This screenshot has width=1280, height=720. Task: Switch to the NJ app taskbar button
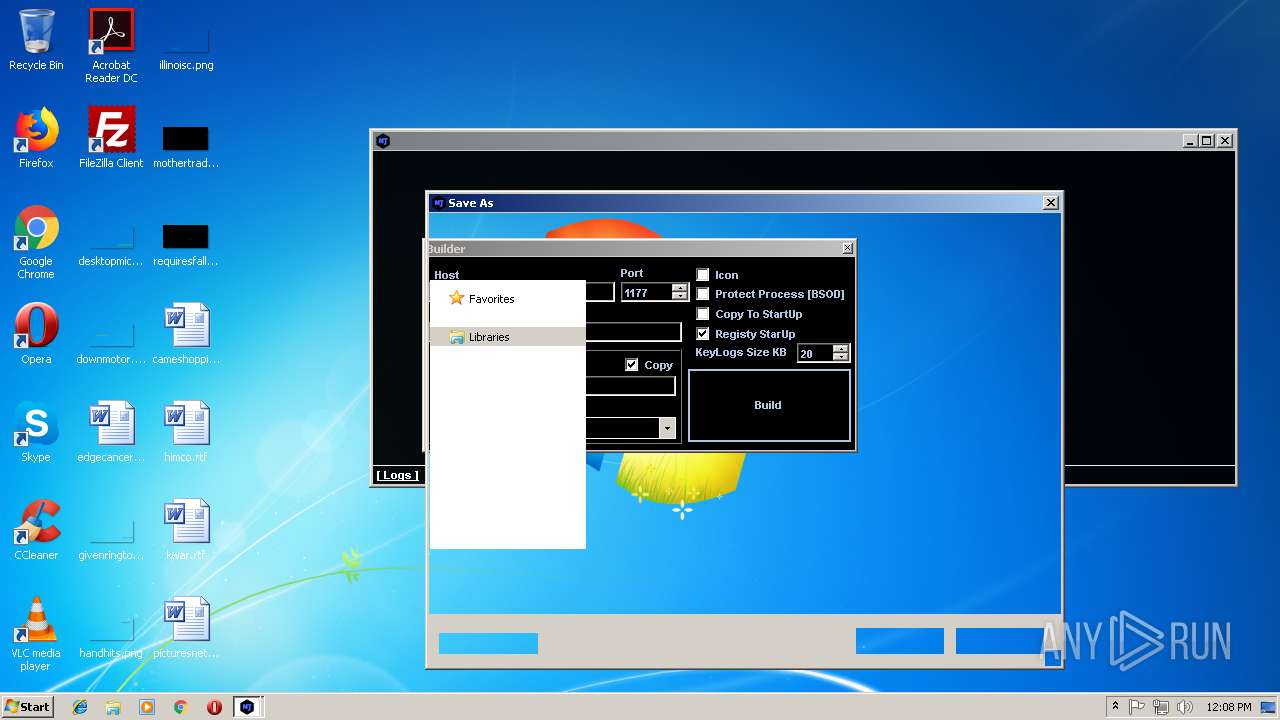tap(247, 707)
